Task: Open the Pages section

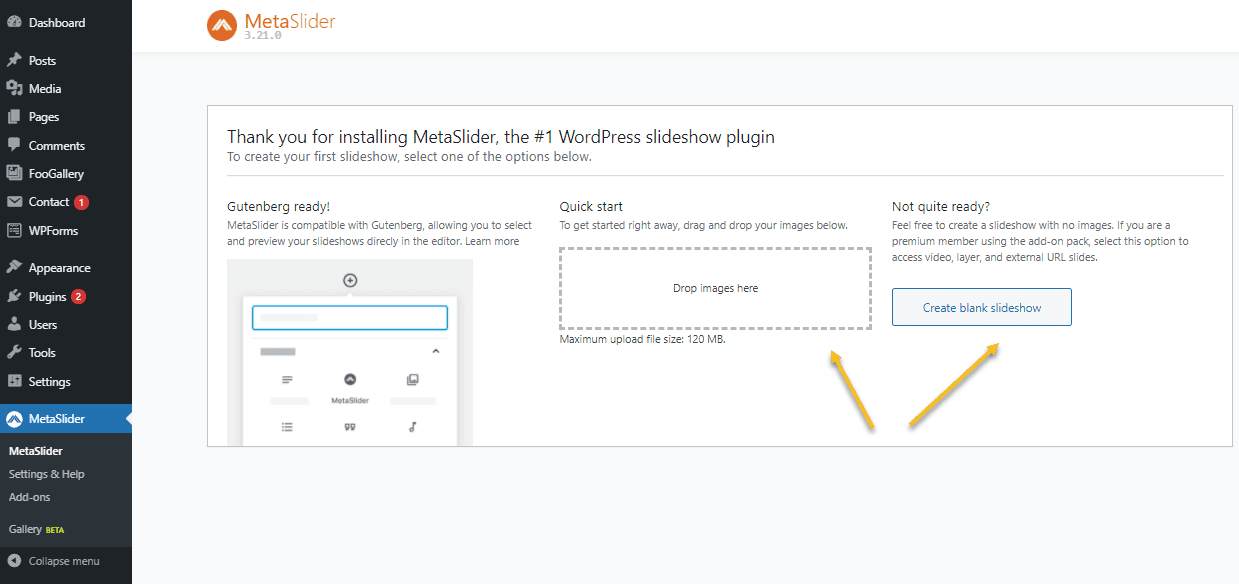Action: [x=42, y=116]
